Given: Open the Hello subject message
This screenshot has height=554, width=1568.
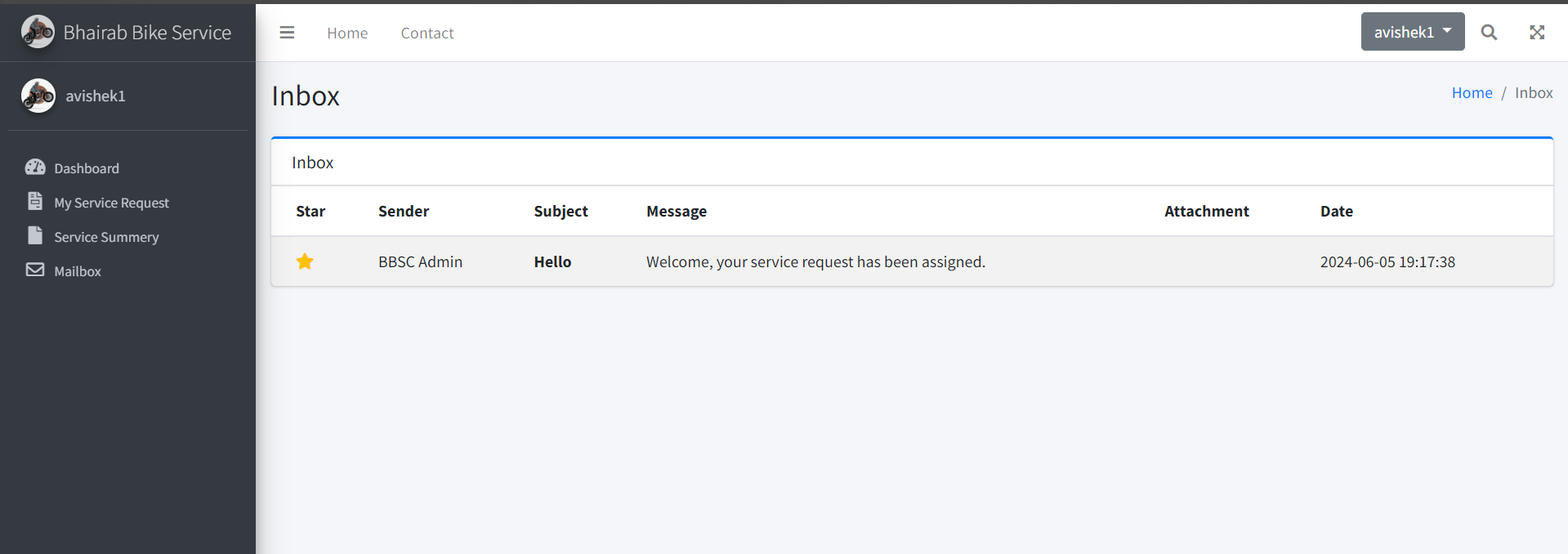Looking at the screenshot, I should (x=552, y=262).
